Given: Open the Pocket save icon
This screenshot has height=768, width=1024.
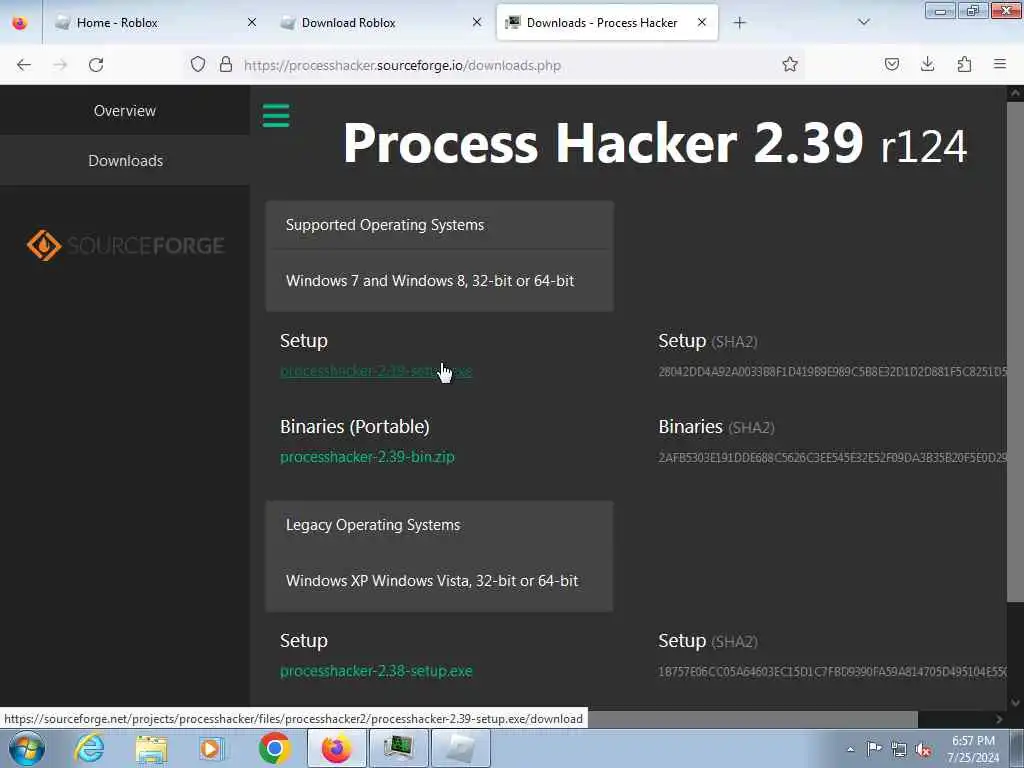Looking at the screenshot, I should click(891, 64).
